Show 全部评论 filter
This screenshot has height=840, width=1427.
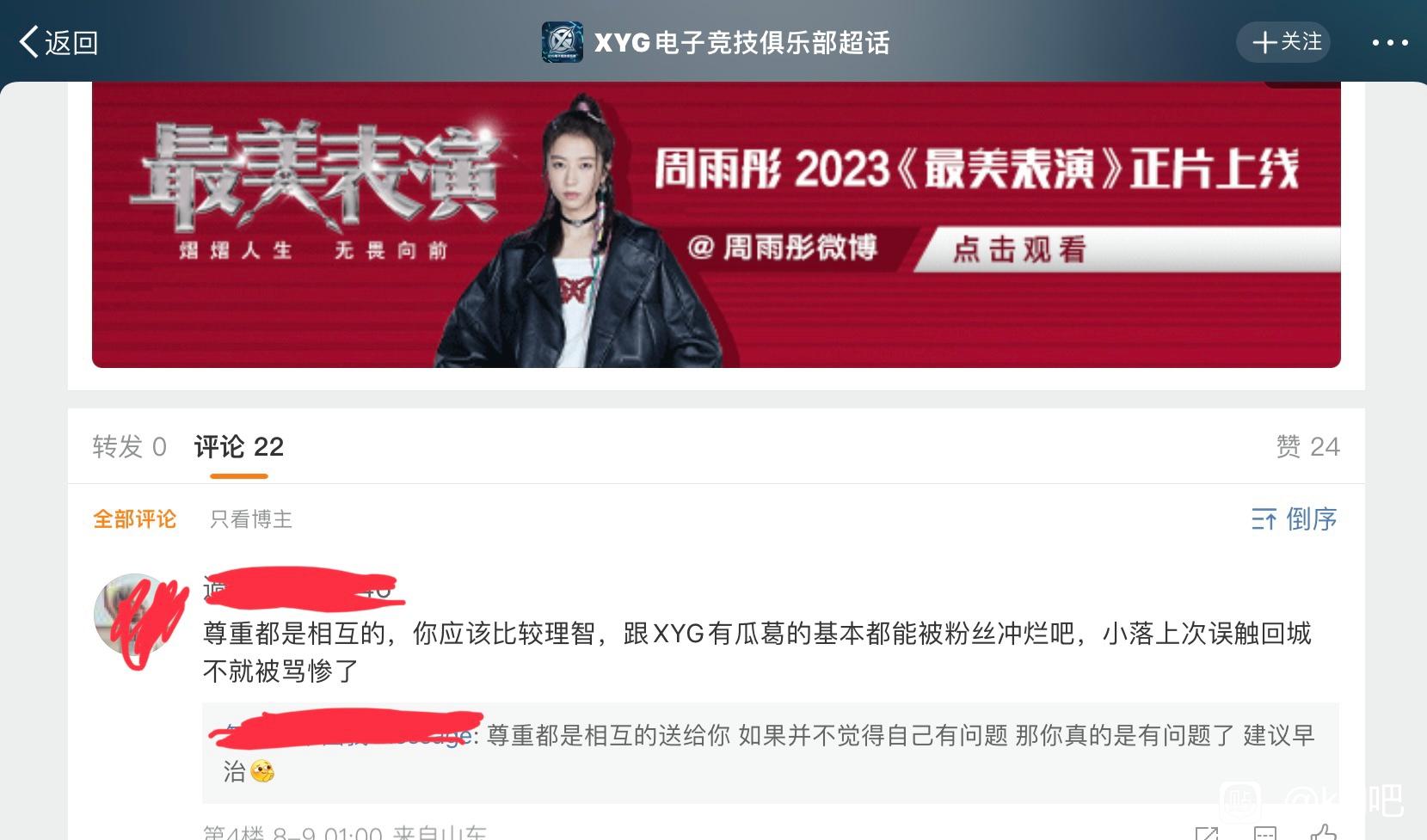click(134, 519)
